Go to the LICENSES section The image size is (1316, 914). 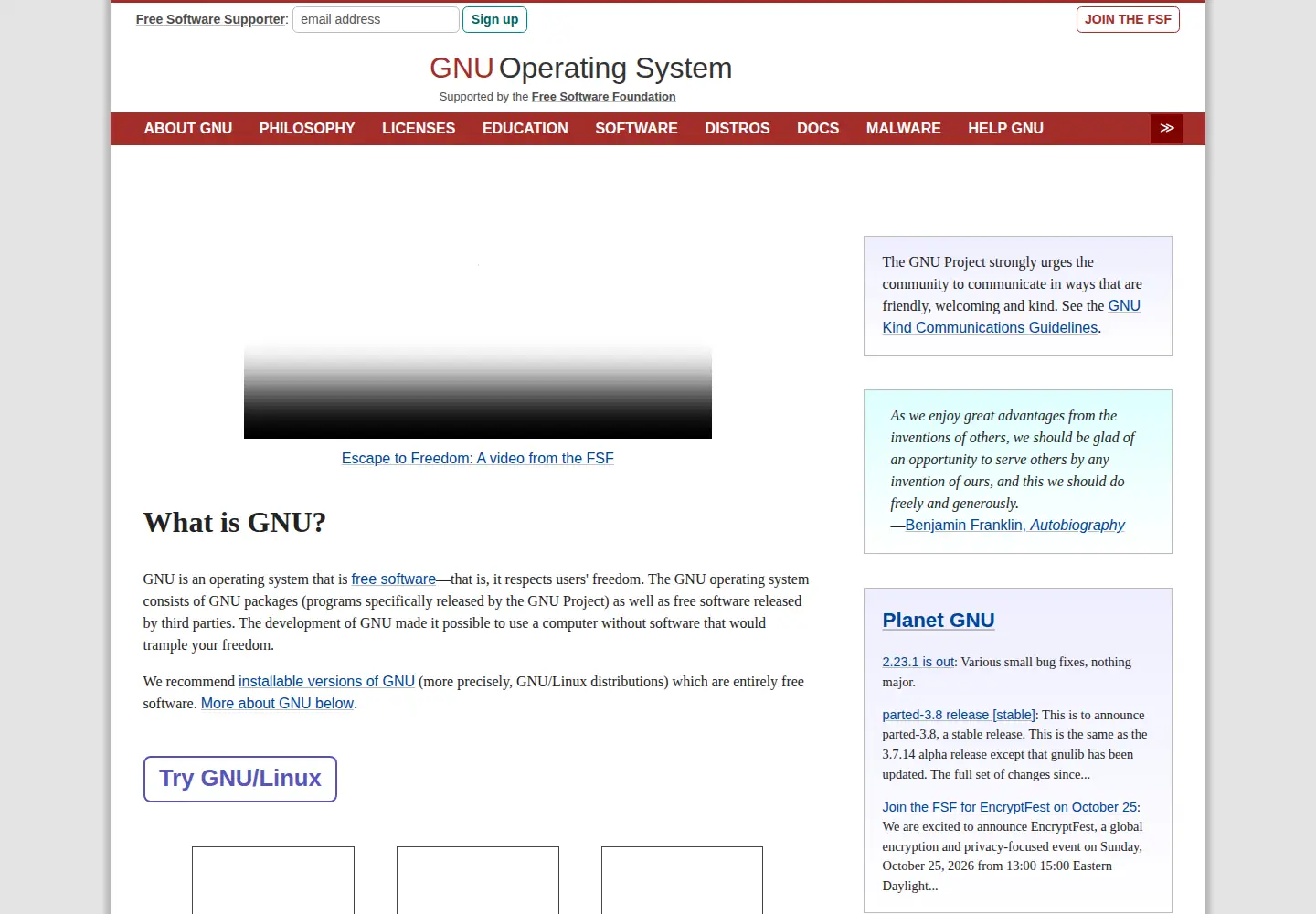(419, 129)
